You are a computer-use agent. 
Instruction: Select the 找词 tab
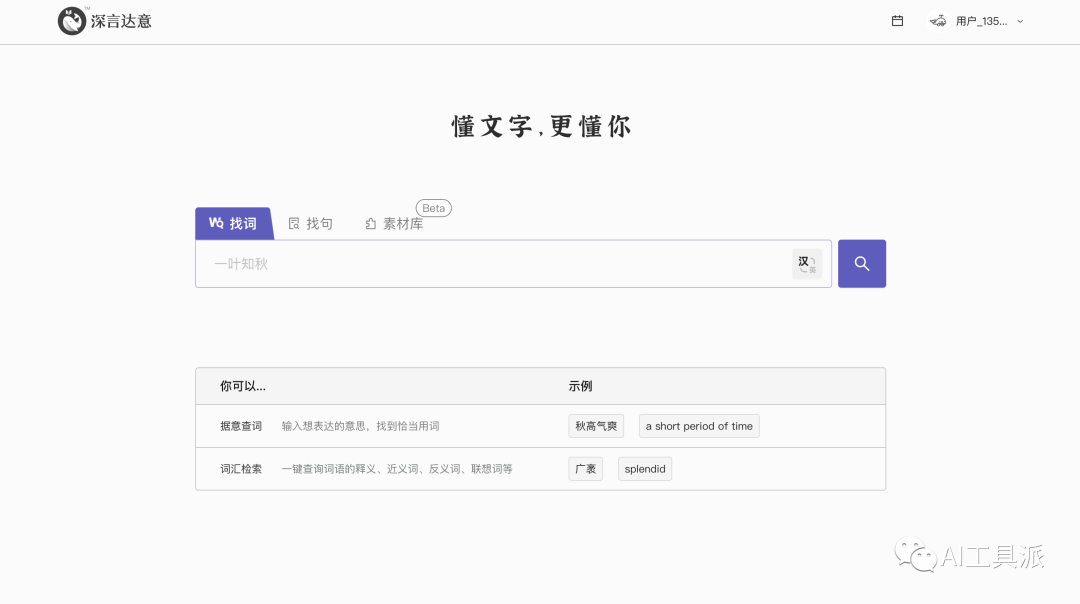click(233, 223)
